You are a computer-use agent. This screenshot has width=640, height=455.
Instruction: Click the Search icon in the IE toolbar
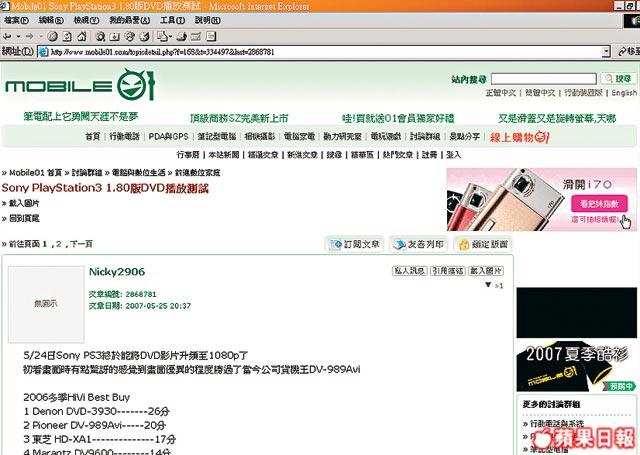click(100, 37)
